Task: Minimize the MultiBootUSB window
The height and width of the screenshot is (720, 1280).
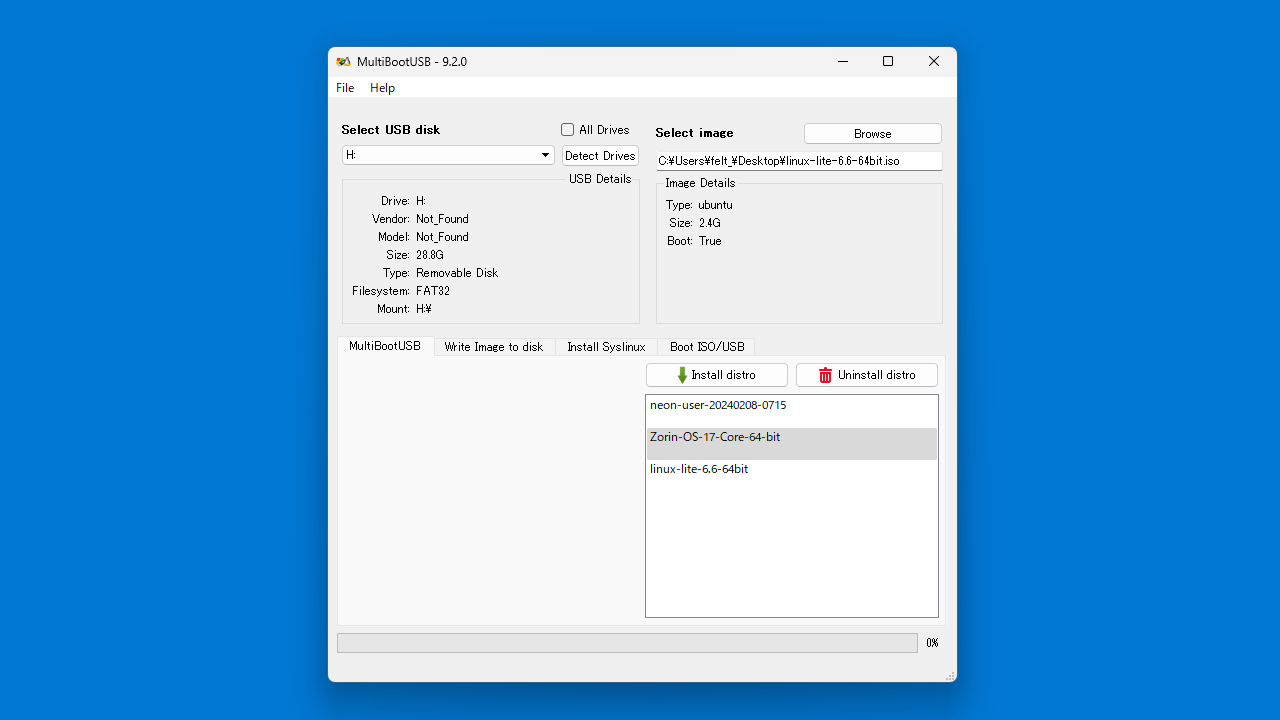Action: 842,62
